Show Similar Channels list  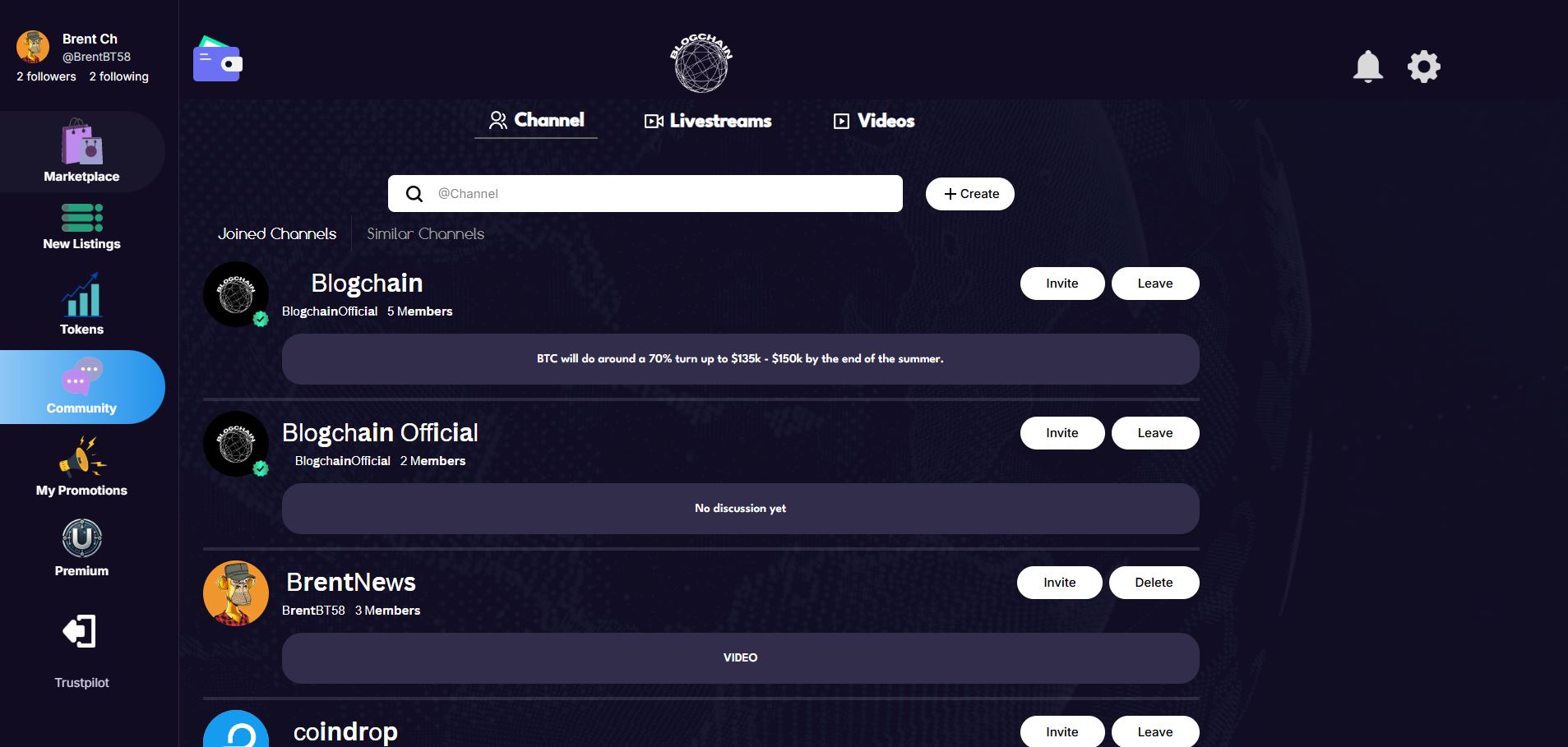425,234
